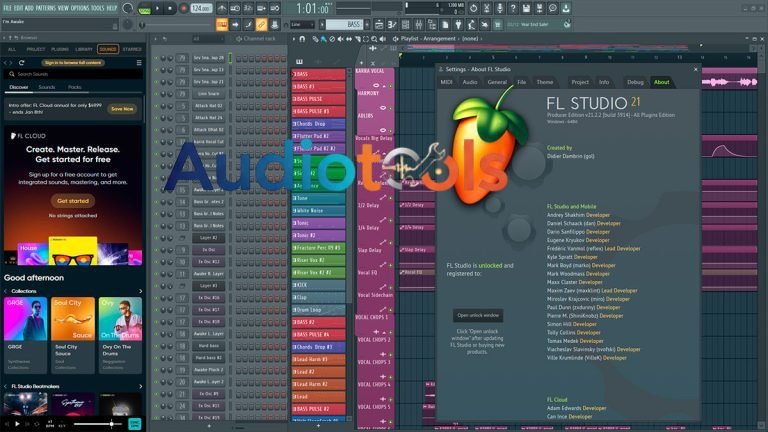Screen dimensions: 768x432
Task: Open the Soul City Sauce collection thumbnail
Action: click(72, 319)
